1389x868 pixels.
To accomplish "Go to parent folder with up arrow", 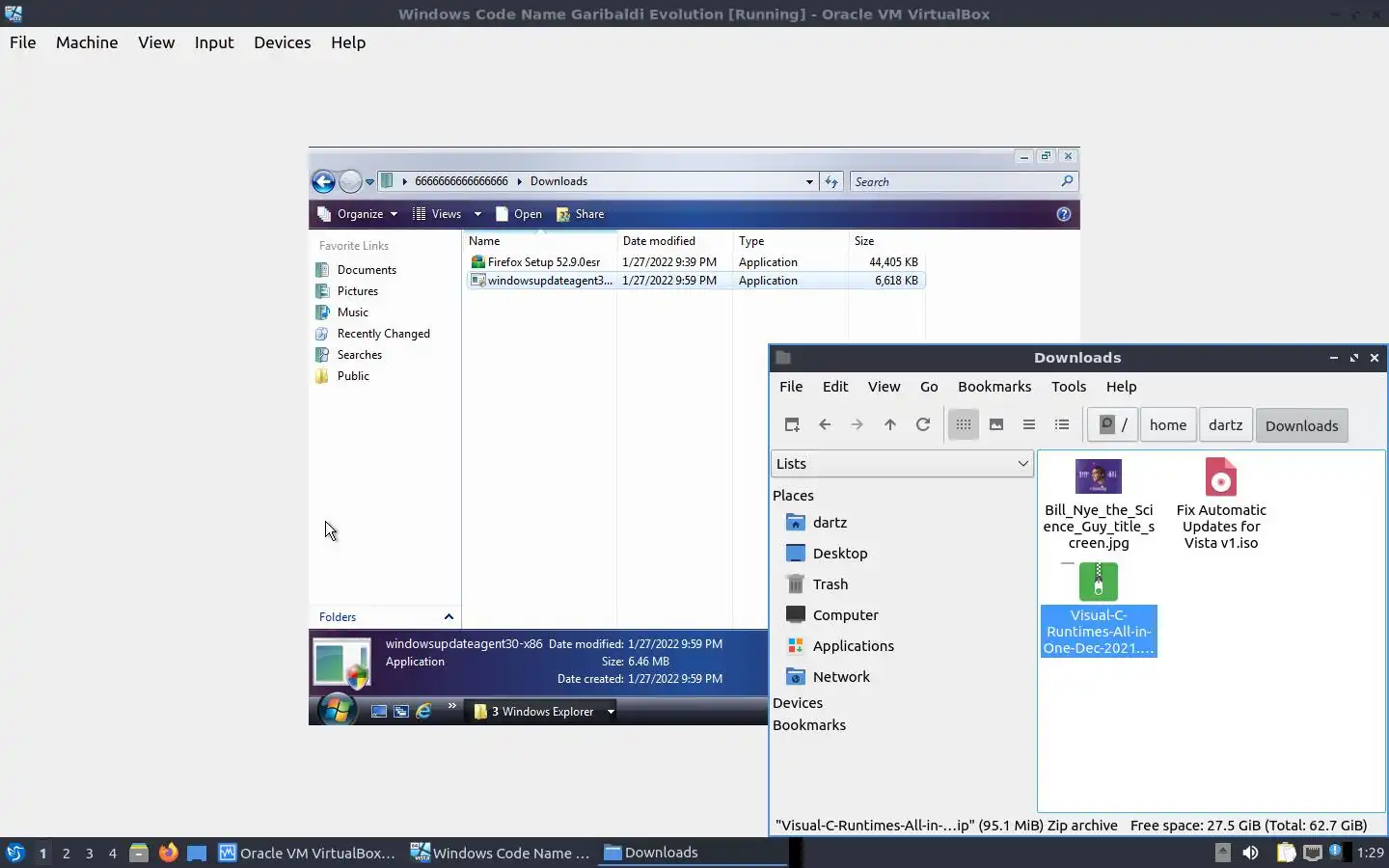I will point(890,424).
